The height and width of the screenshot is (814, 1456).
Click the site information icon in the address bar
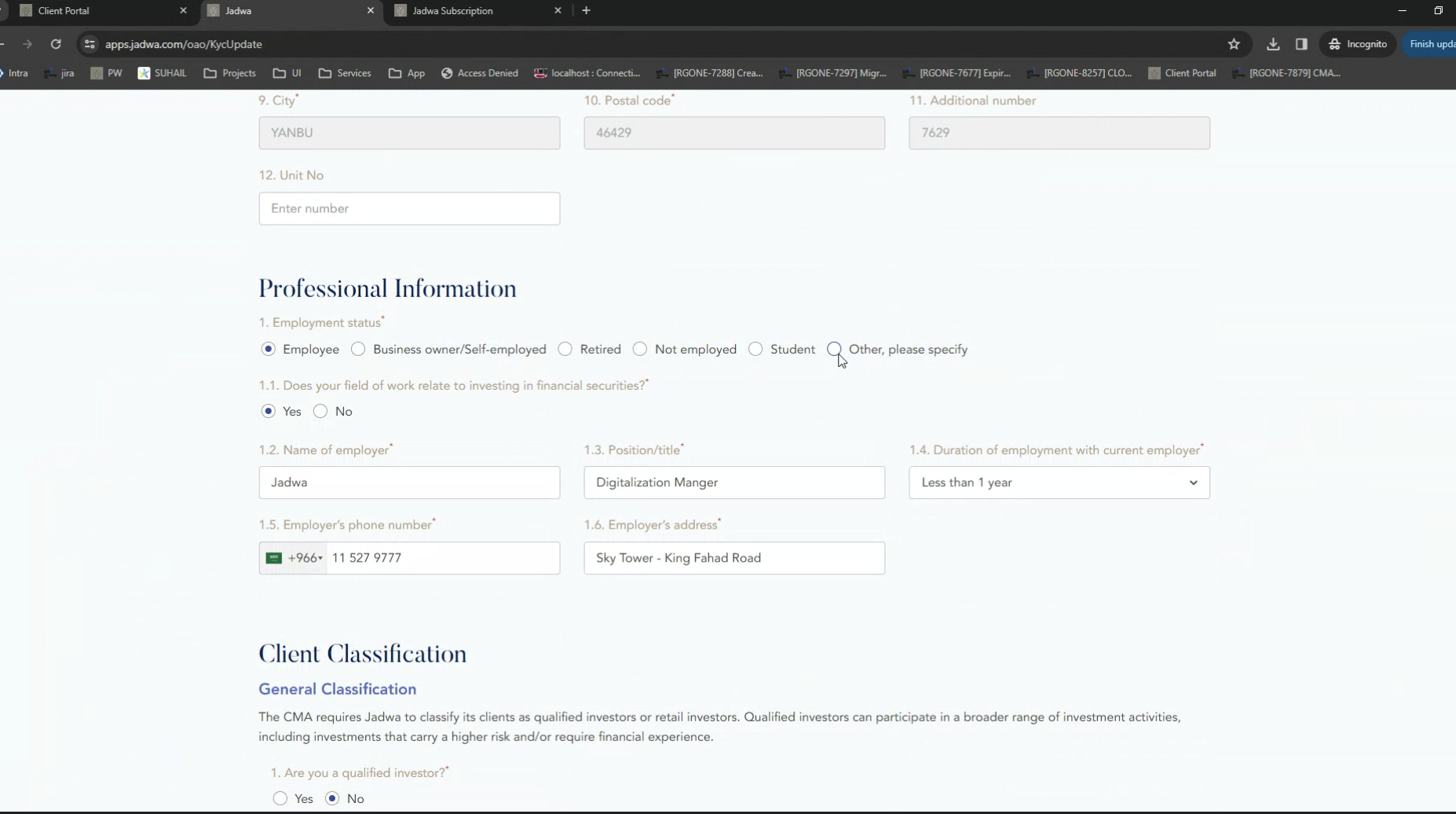pyautogui.click(x=90, y=44)
